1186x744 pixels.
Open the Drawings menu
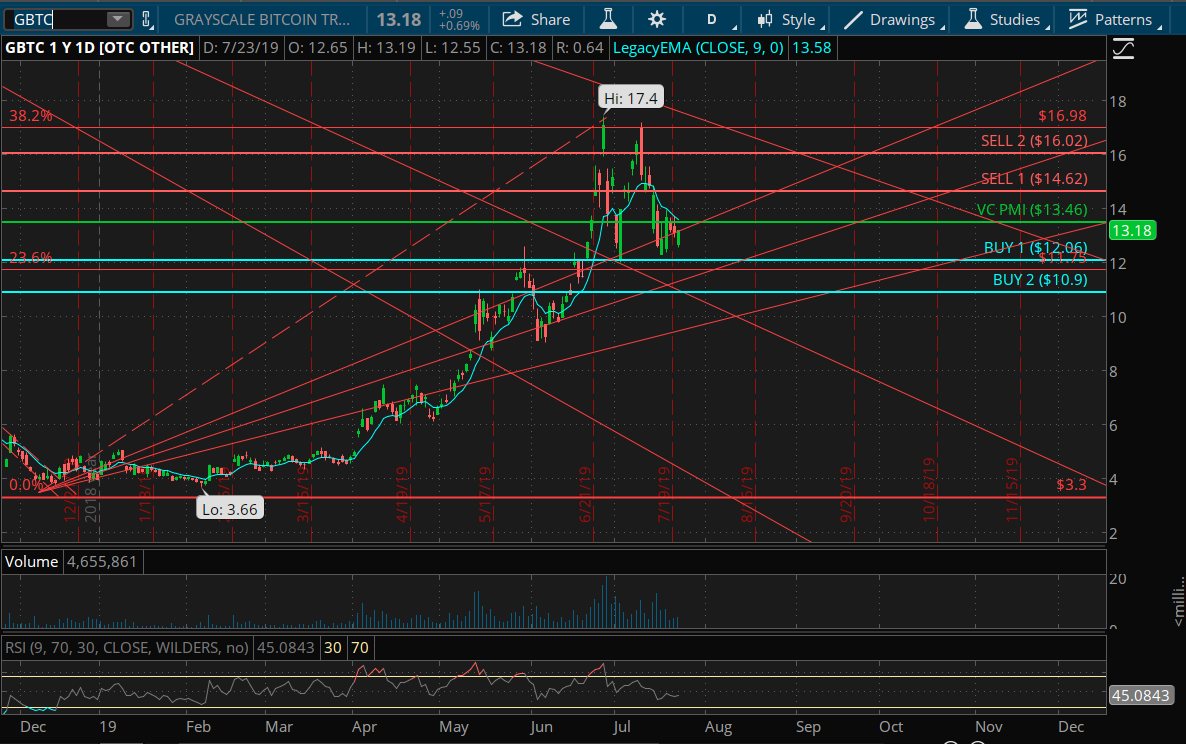[x=902, y=19]
